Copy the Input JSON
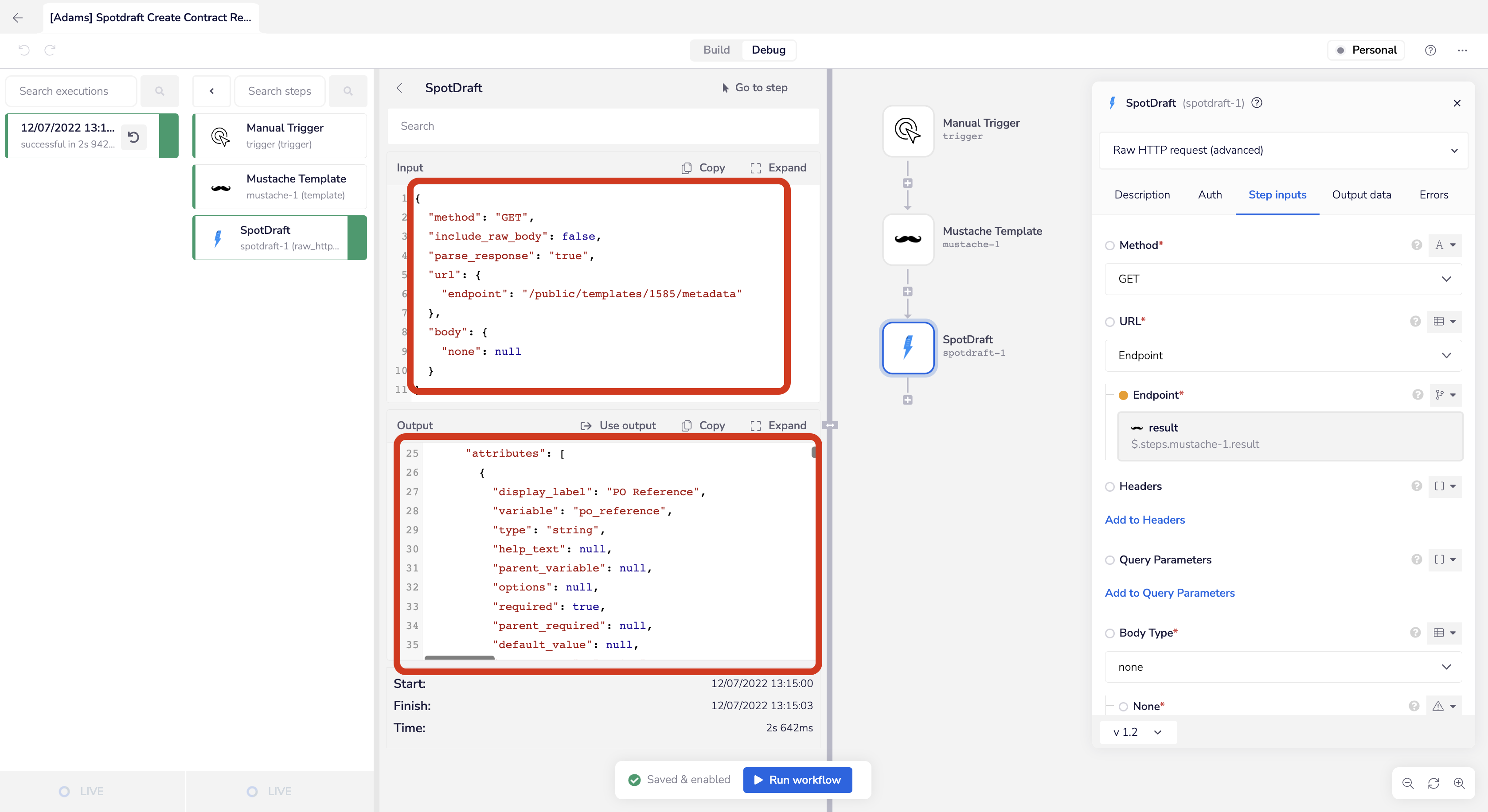The height and width of the screenshot is (812, 1488). coord(703,168)
